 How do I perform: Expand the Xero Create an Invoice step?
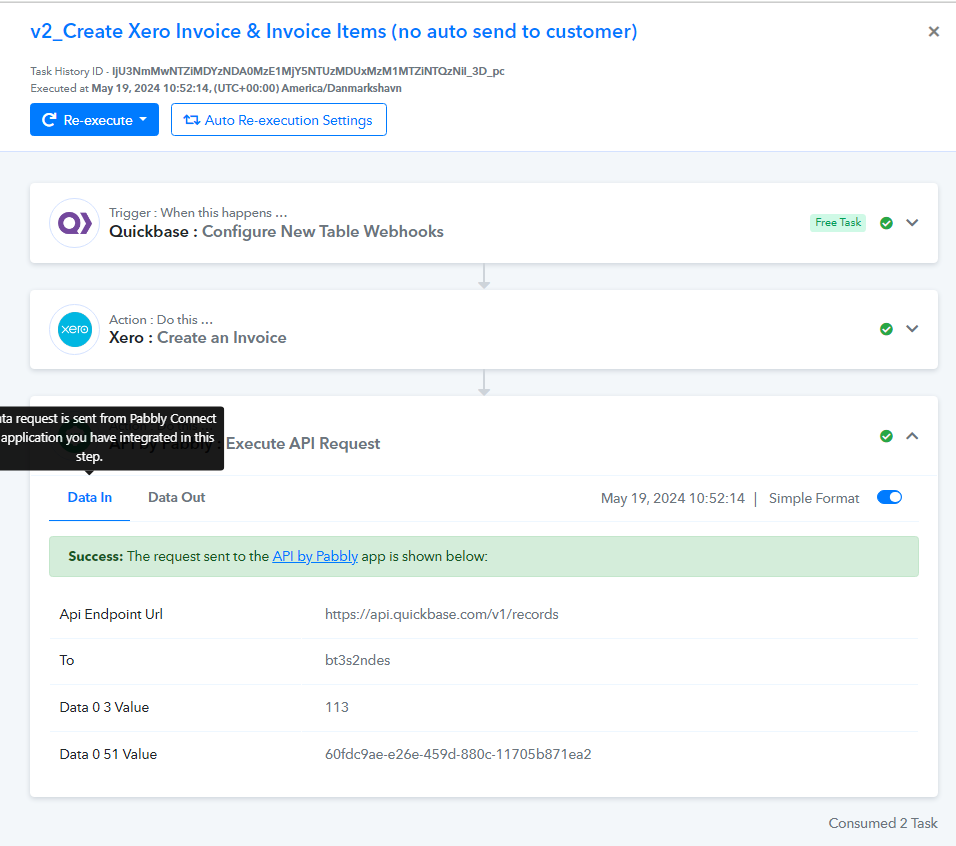[912, 329]
